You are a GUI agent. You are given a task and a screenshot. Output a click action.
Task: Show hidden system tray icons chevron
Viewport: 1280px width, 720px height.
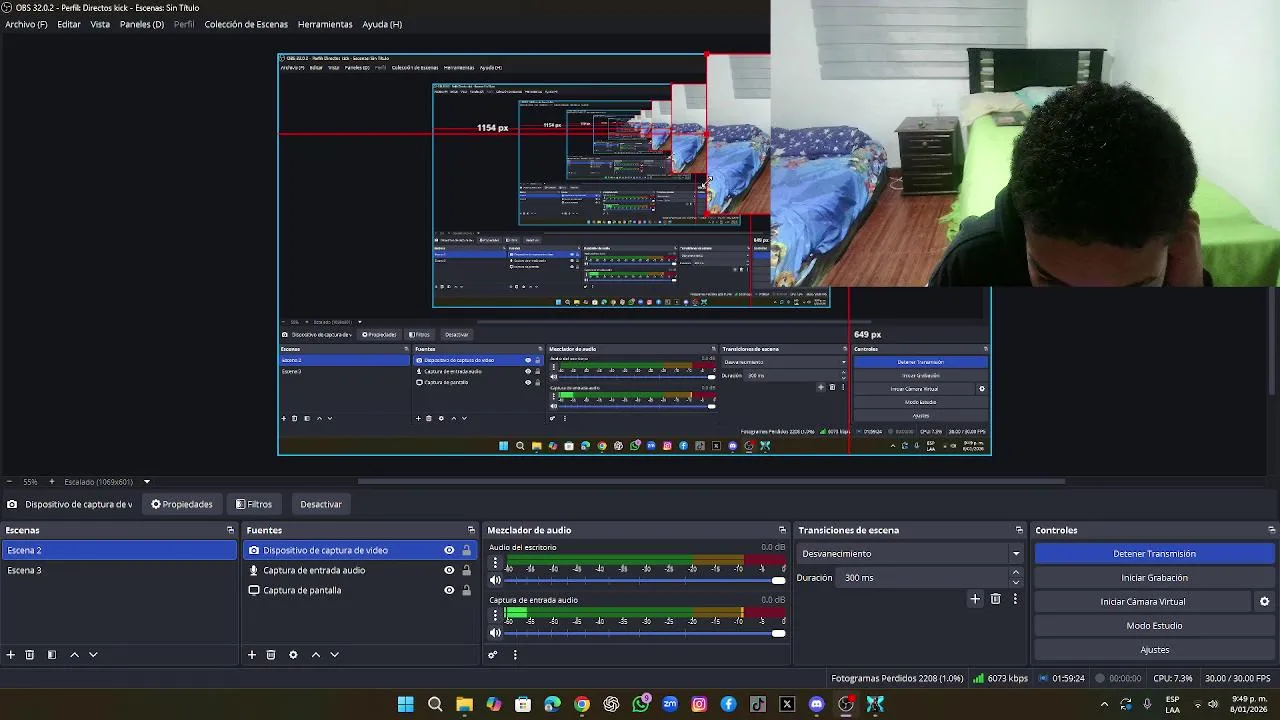pos(1104,704)
